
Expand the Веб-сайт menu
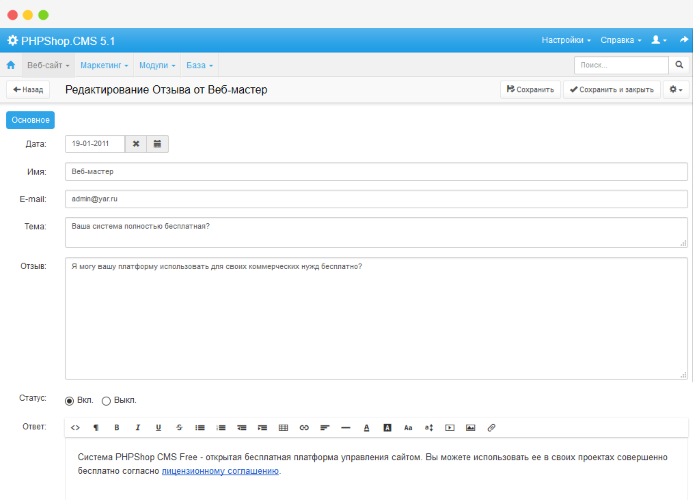(48, 65)
